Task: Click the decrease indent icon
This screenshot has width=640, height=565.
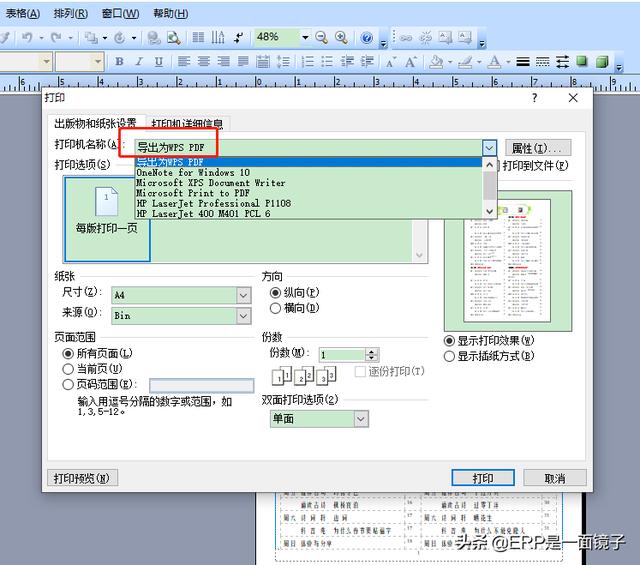Action: (347, 62)
